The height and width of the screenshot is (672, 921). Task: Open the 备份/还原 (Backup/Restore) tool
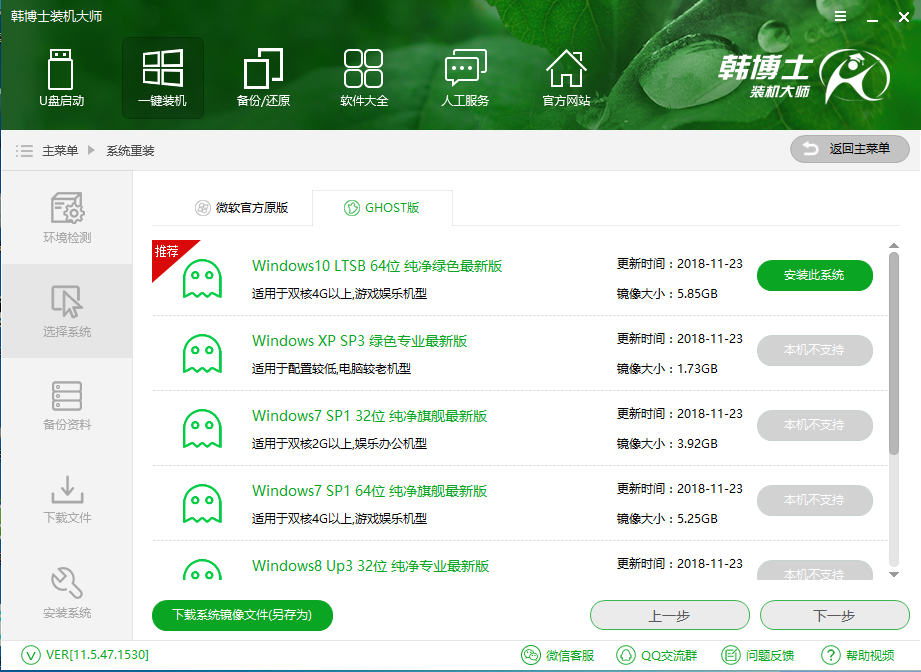[x=263, y=77]
